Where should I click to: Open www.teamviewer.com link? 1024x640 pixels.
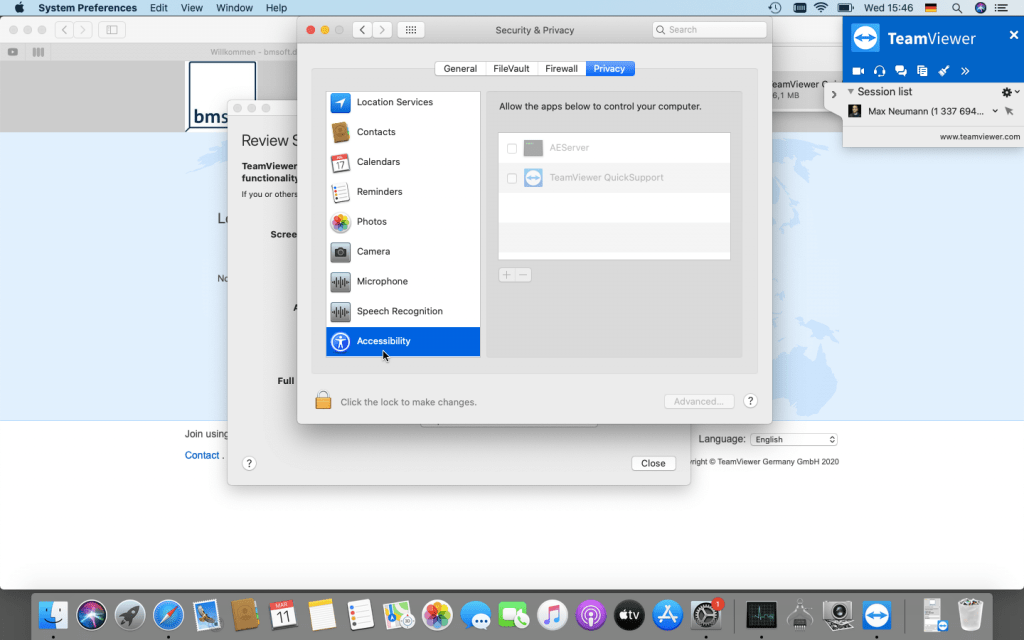coord(980,136)
